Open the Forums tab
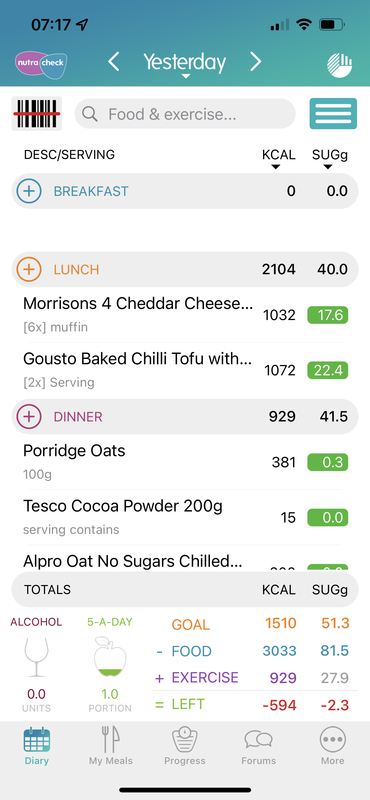 click(259, 746)
